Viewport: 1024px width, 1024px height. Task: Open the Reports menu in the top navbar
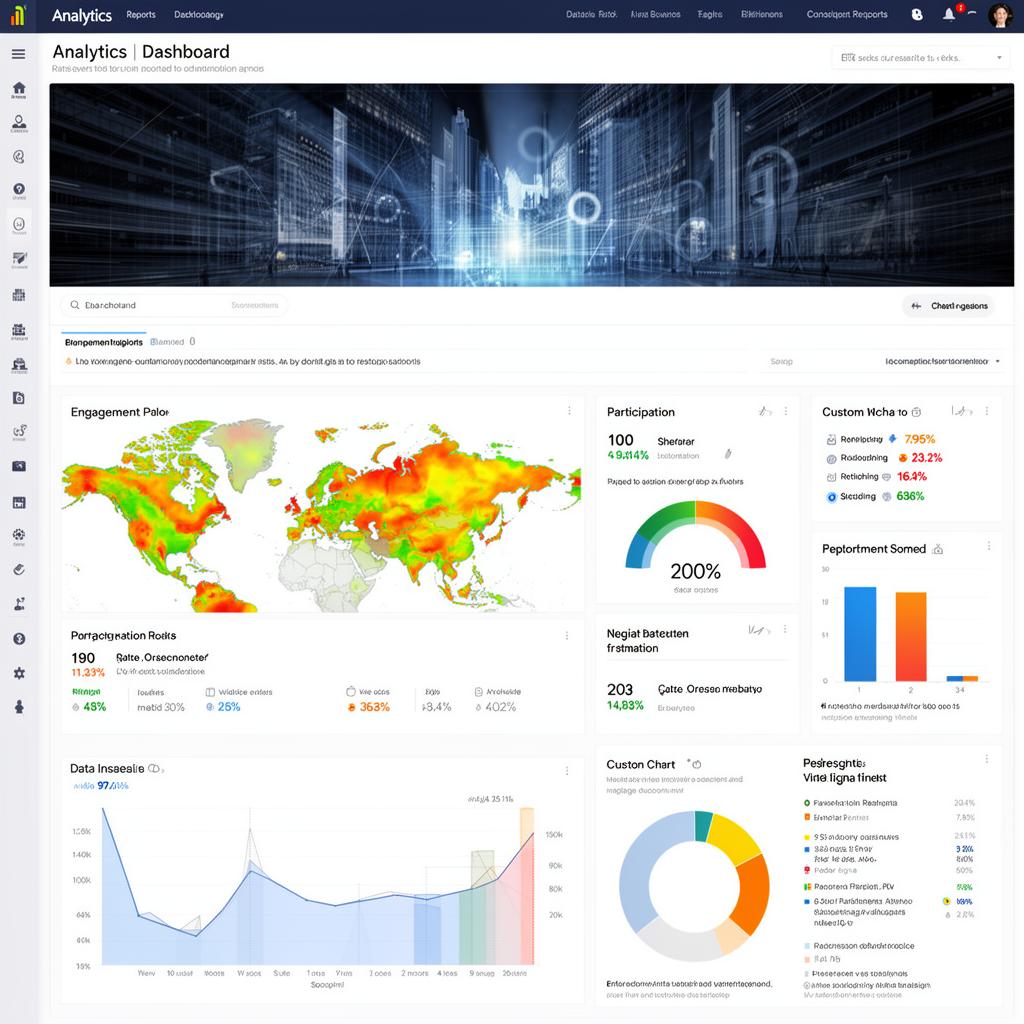(x=141, y=14)
